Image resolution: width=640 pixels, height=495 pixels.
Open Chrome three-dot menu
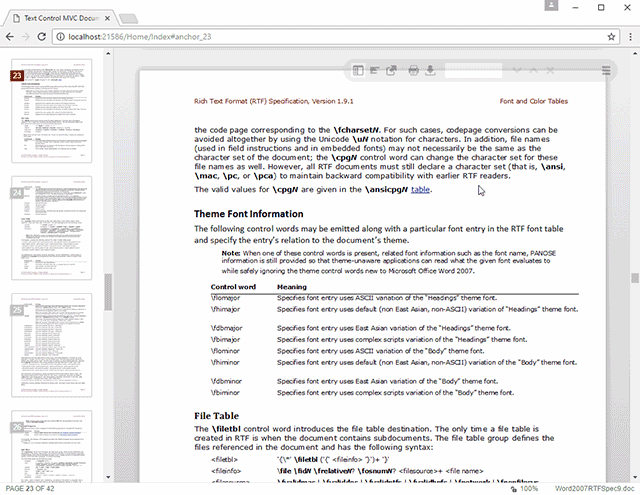tap(630, 37)
